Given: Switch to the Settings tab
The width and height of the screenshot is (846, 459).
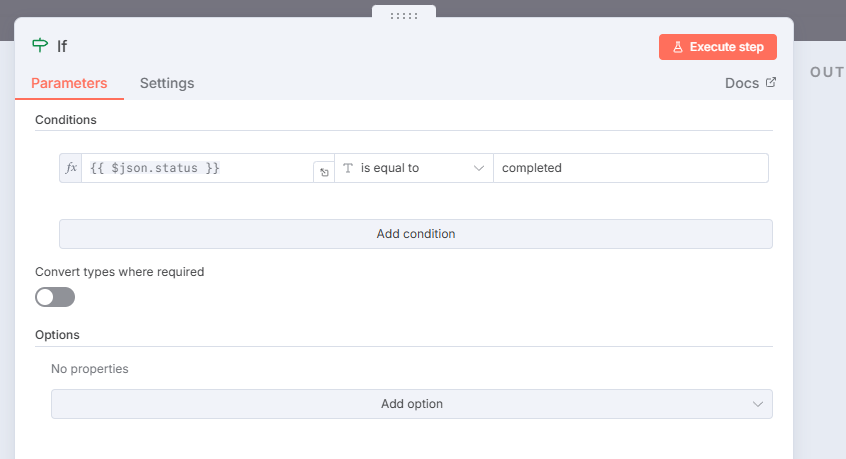Looking at the screenshot, I should pos(167,83).
